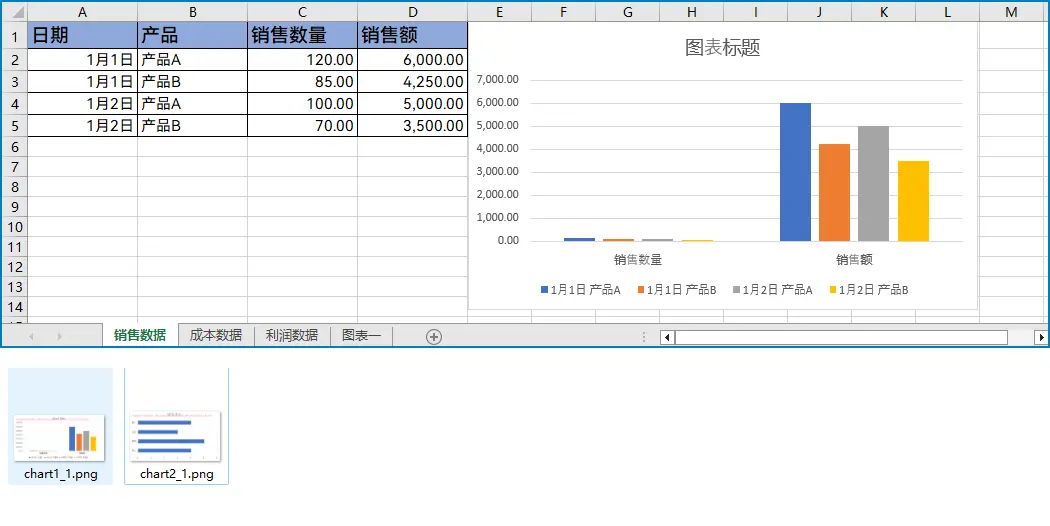Click the 销售额 axis category label in chart

click(x=854, y=259)
